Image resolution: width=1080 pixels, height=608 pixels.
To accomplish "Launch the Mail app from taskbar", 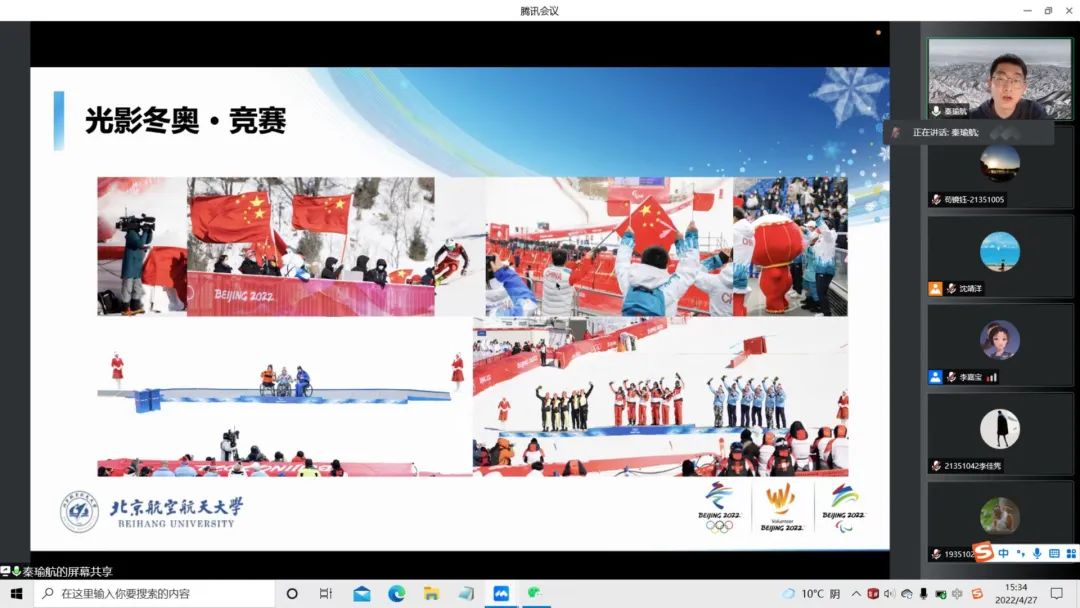I will click(362, 593).
